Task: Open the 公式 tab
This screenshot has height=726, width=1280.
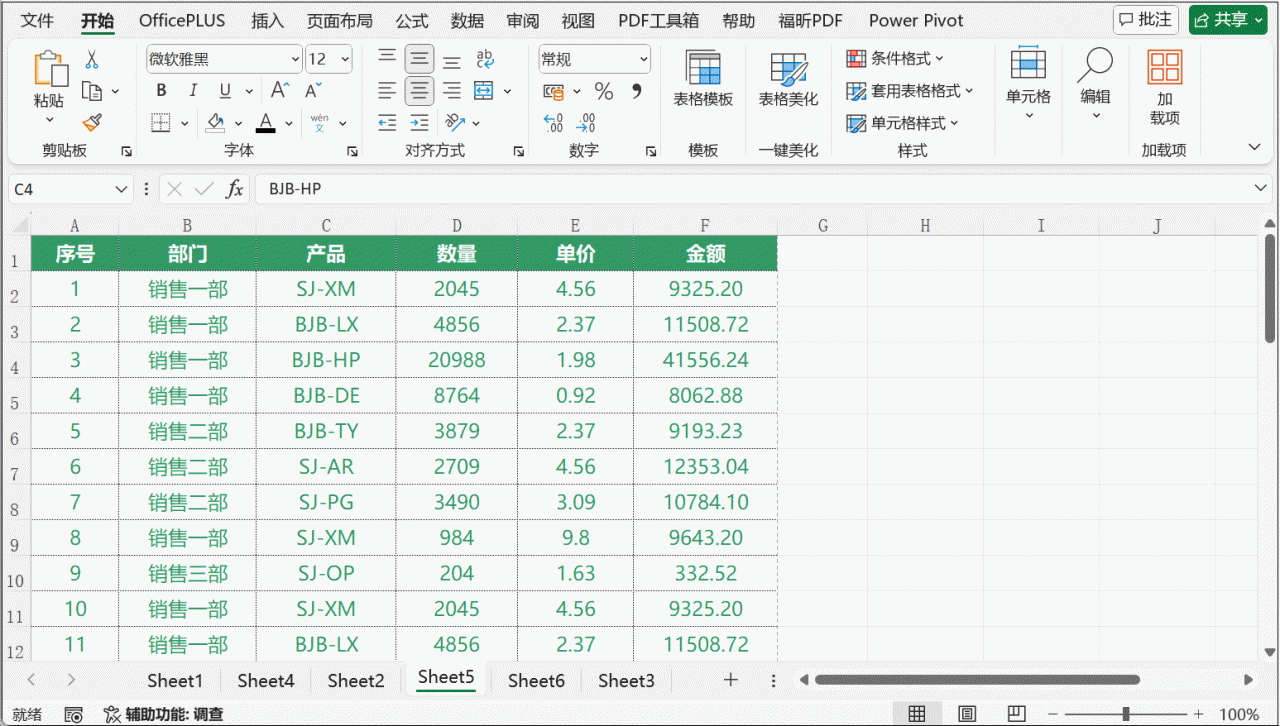Action: tap(412, 20)
